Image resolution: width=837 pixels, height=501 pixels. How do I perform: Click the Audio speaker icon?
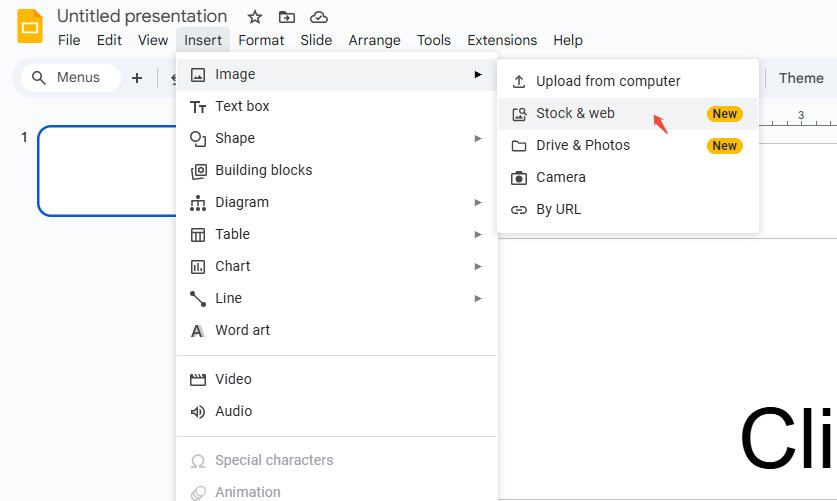coord(198,412)
